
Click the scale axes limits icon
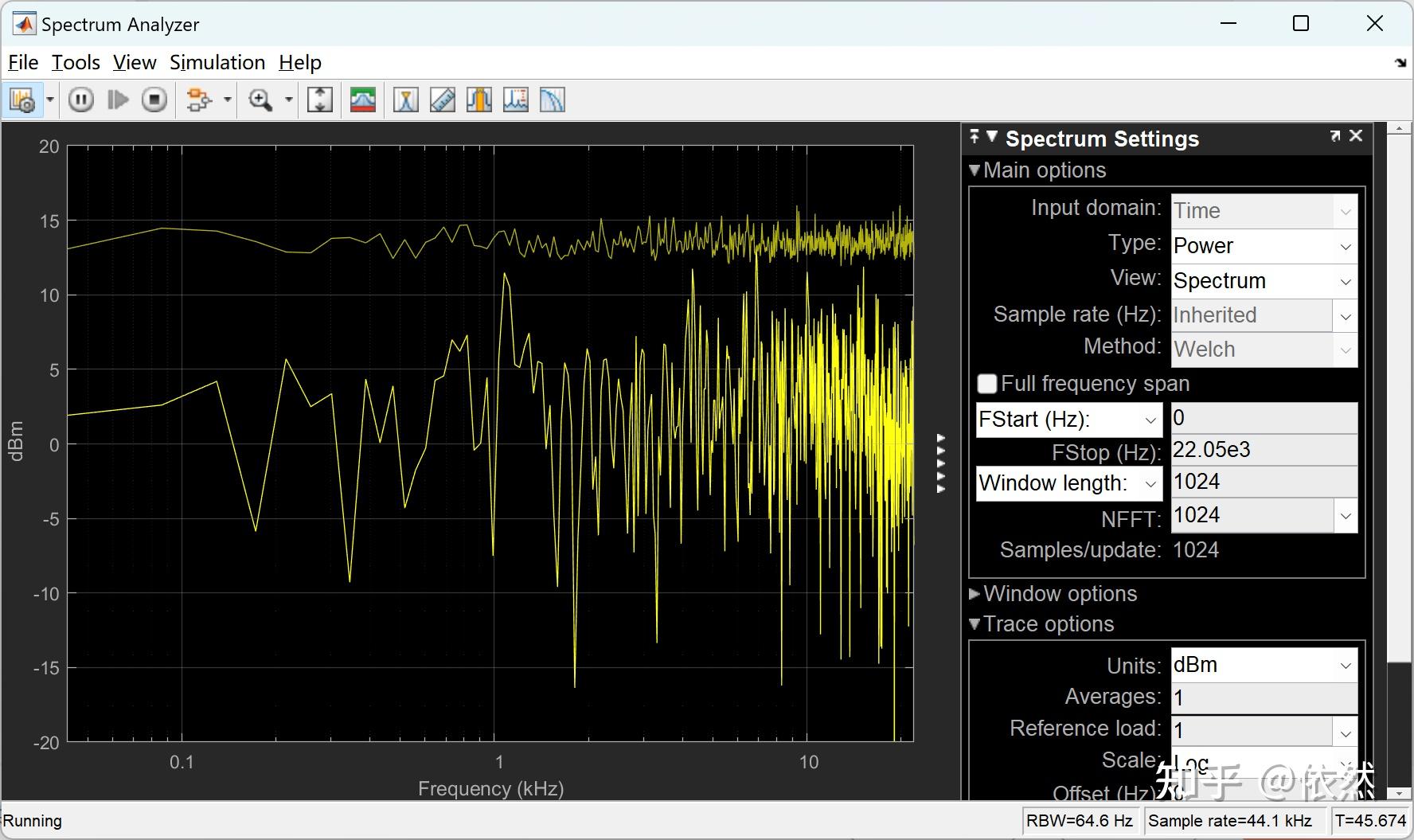pyautogui.click(x=320, y=100)
